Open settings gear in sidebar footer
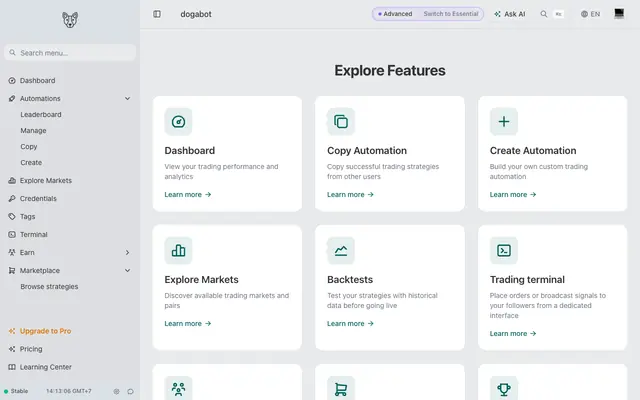 tap(116, 391)
